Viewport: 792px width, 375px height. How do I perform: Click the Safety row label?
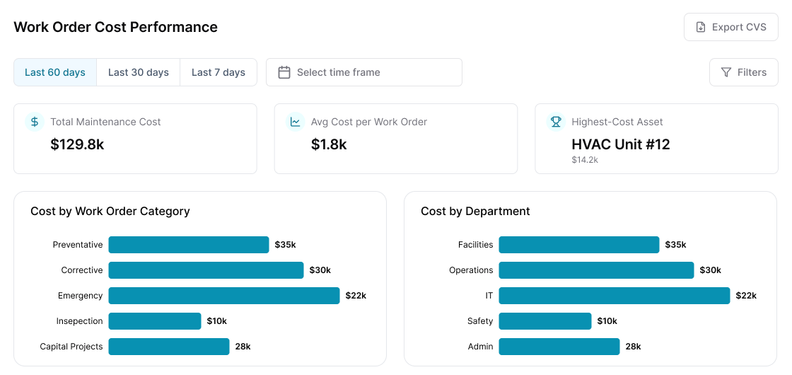point(480,321)
